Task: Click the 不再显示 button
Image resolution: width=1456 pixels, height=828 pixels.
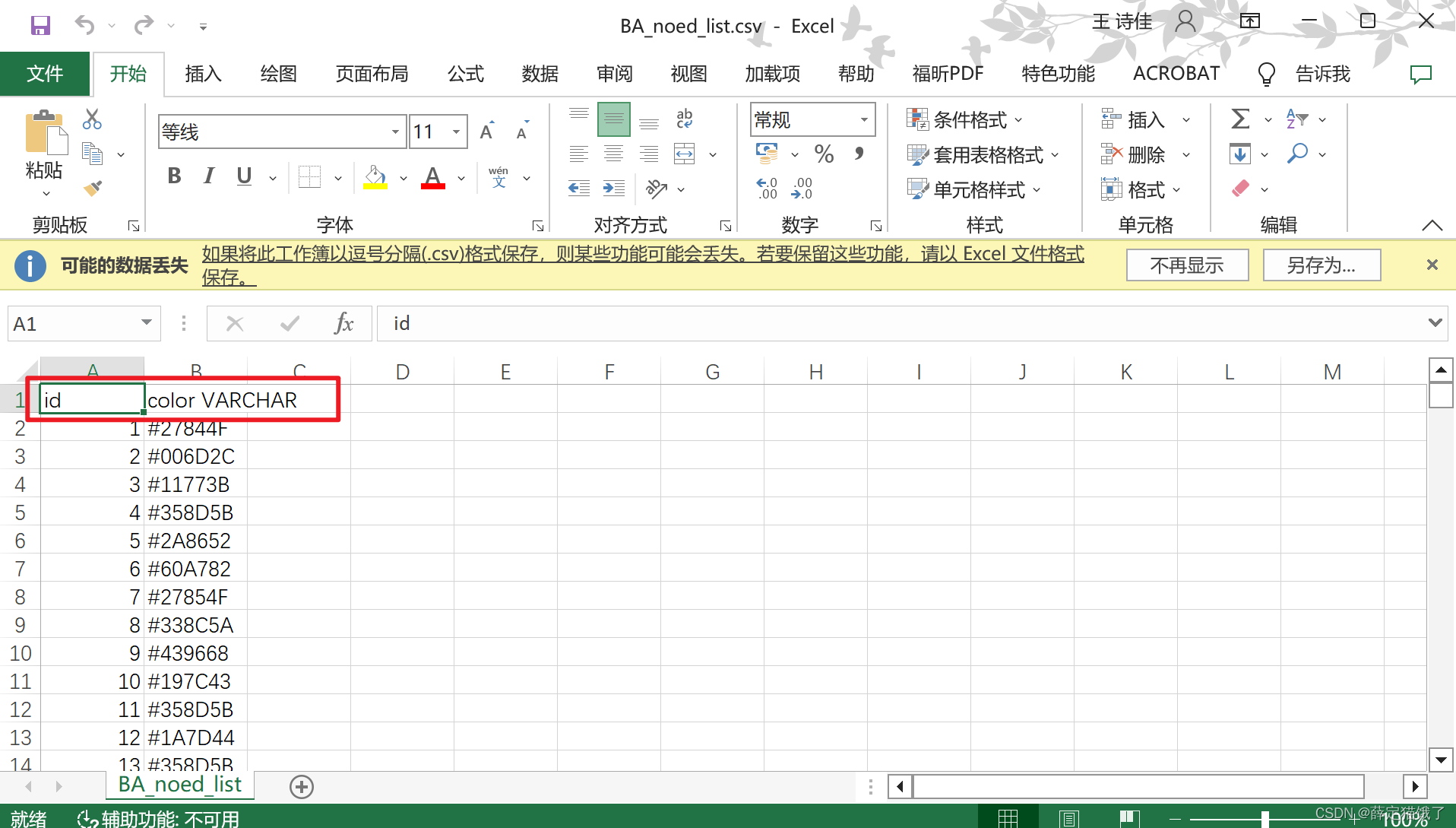Action: click(1186, 265)
